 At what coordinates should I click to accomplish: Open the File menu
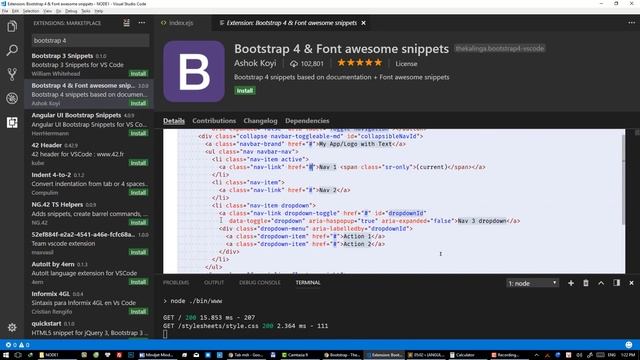click(x=5, y=11)
